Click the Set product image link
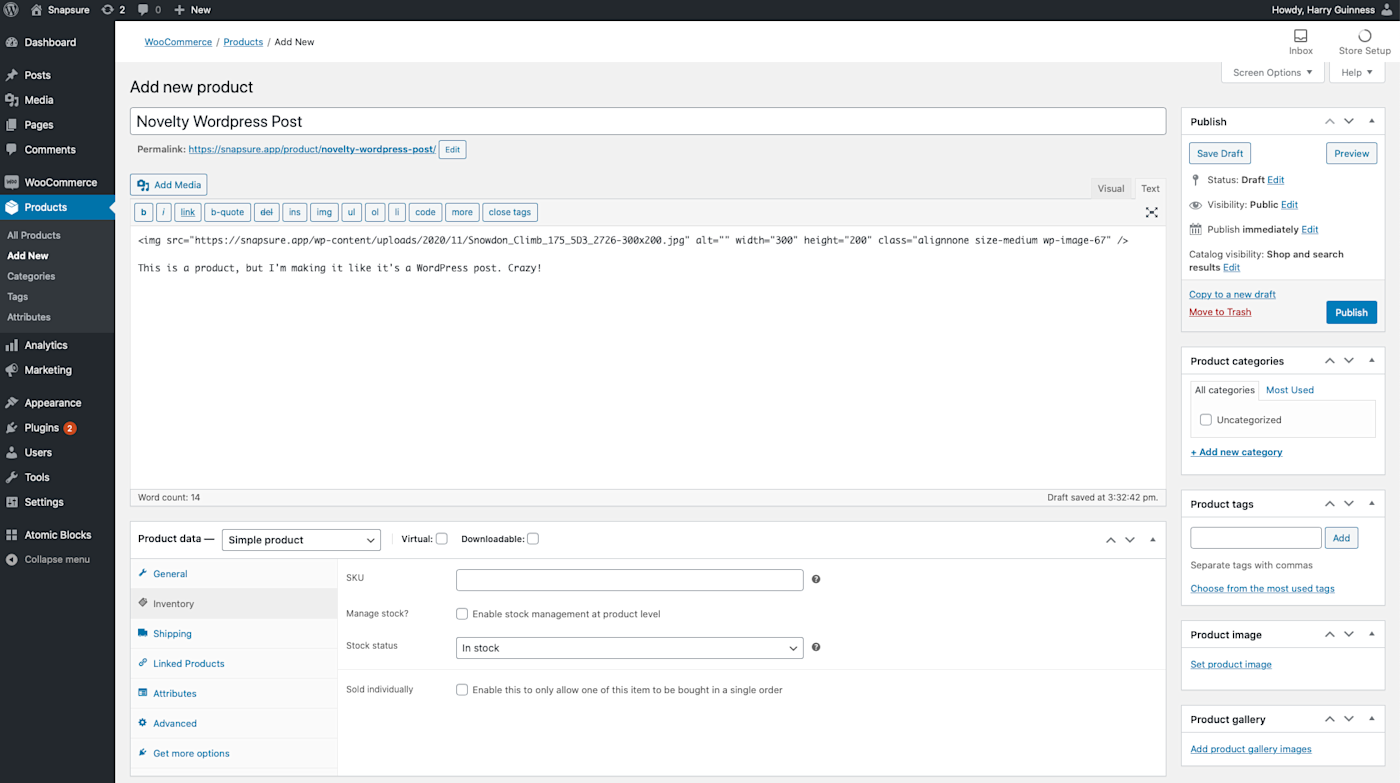 pyautogui.click(x=1231, y=664)
